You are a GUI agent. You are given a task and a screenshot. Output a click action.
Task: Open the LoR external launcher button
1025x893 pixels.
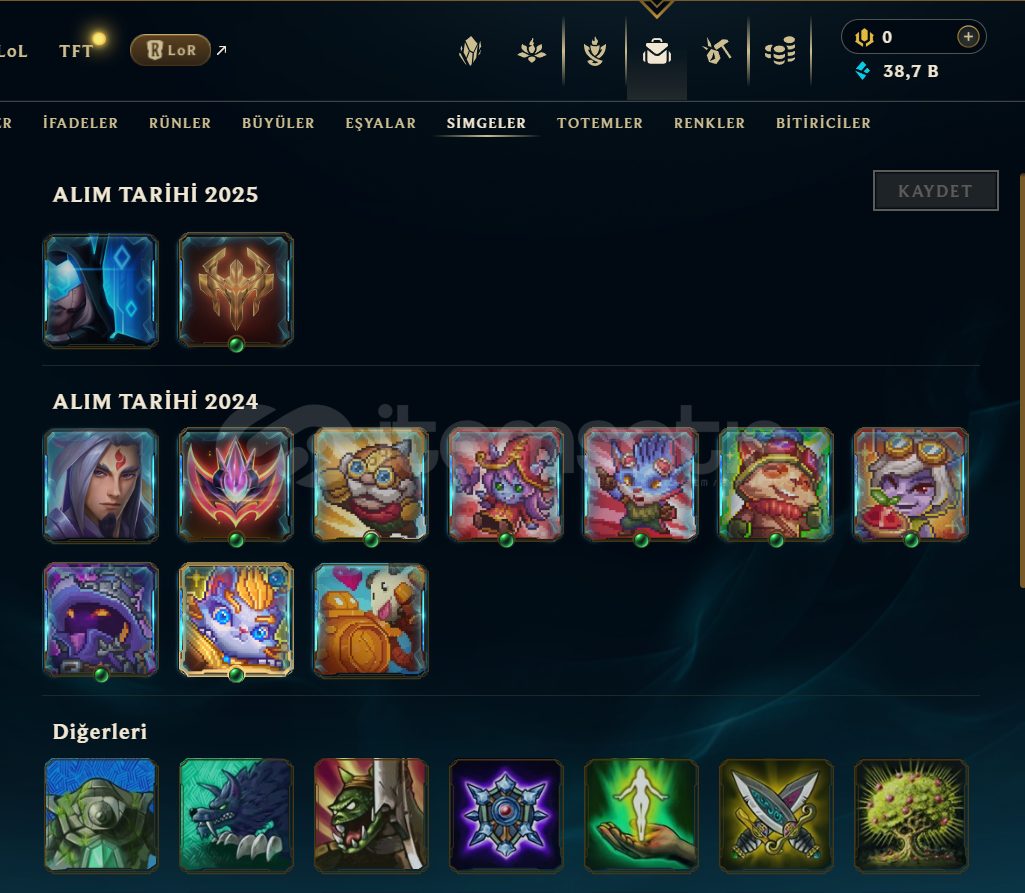171,50
